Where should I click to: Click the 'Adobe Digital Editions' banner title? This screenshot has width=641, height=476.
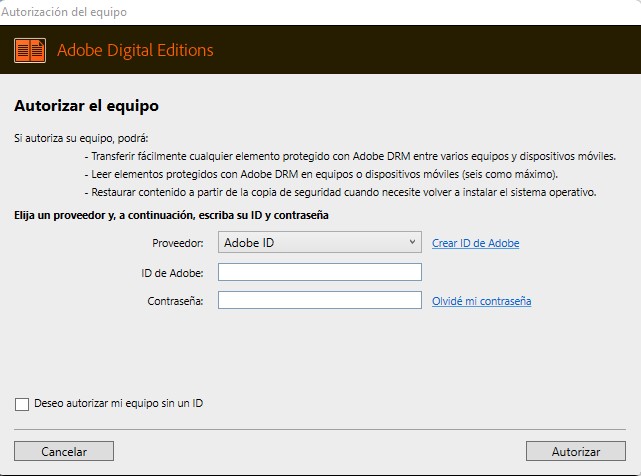[x=135, y=50]
